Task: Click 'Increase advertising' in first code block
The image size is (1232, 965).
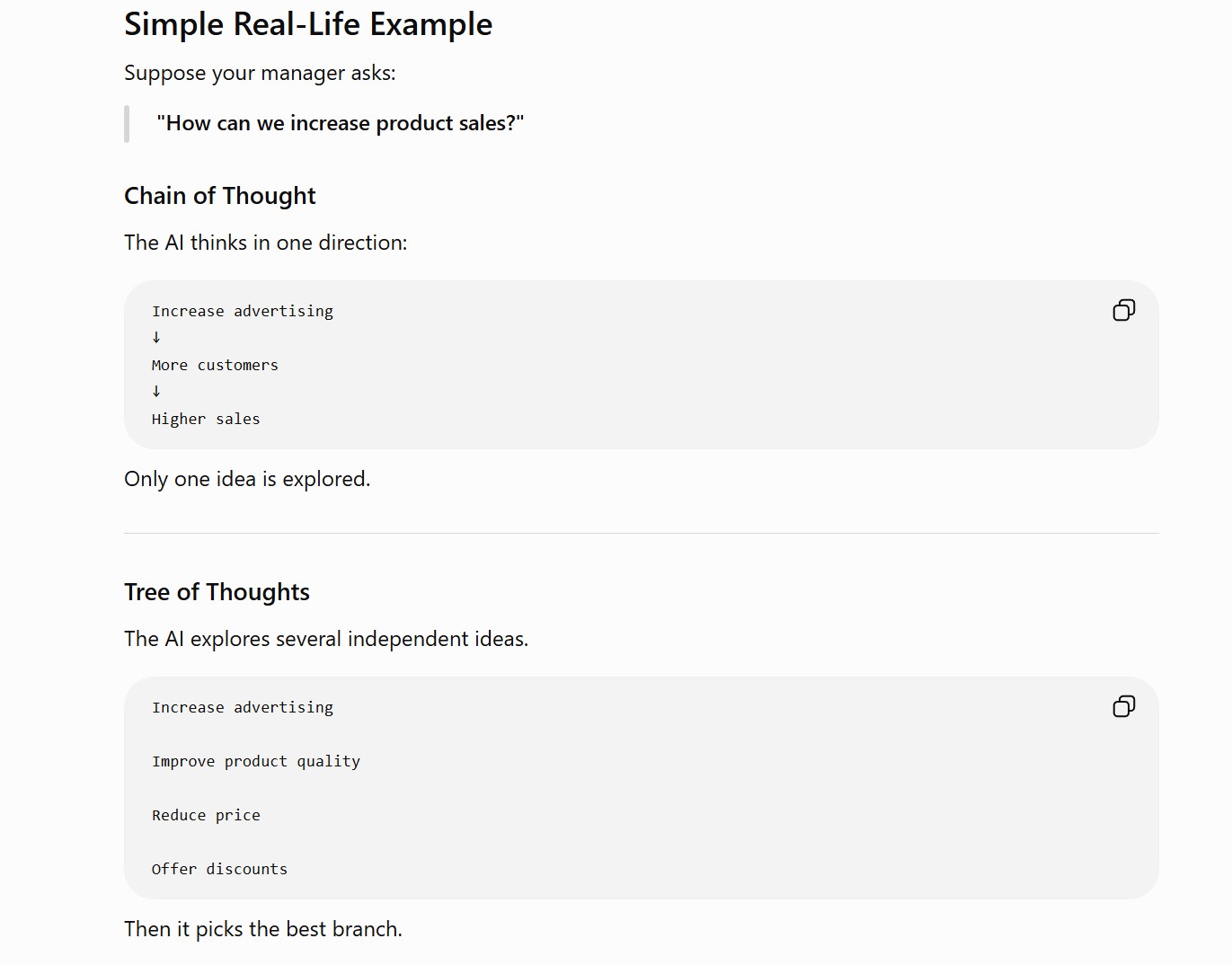Action: coord(243,311)
